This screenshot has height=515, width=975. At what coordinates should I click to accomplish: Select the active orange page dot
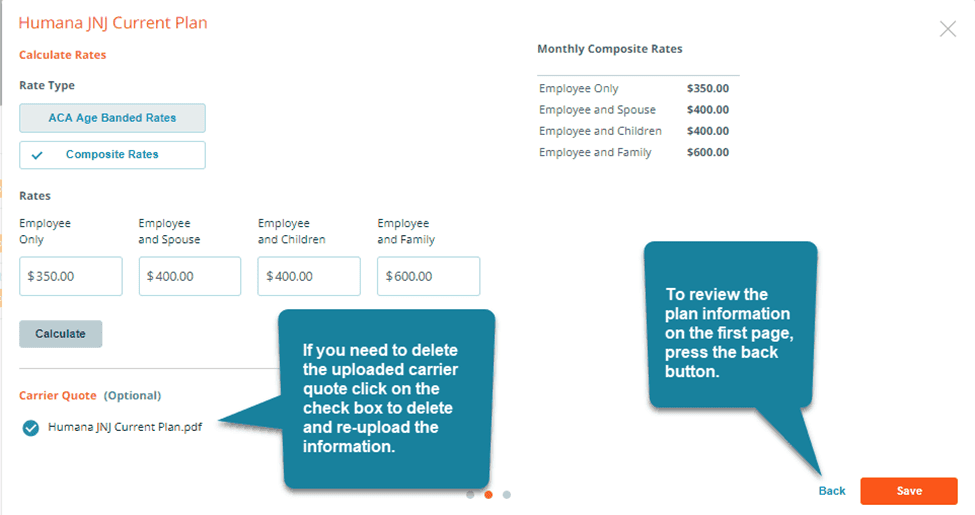488,494
